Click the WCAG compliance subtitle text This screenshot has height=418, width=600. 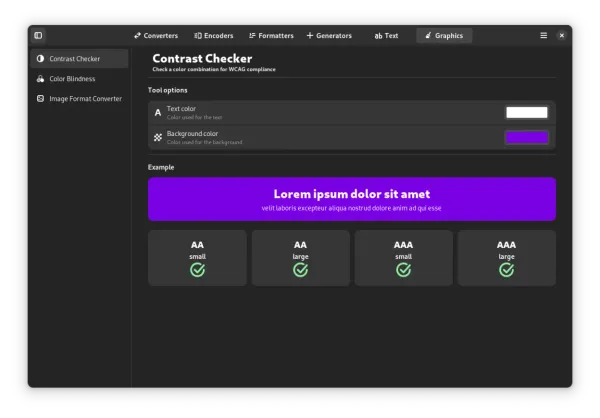pyautogui.click(x=214, y=70)
